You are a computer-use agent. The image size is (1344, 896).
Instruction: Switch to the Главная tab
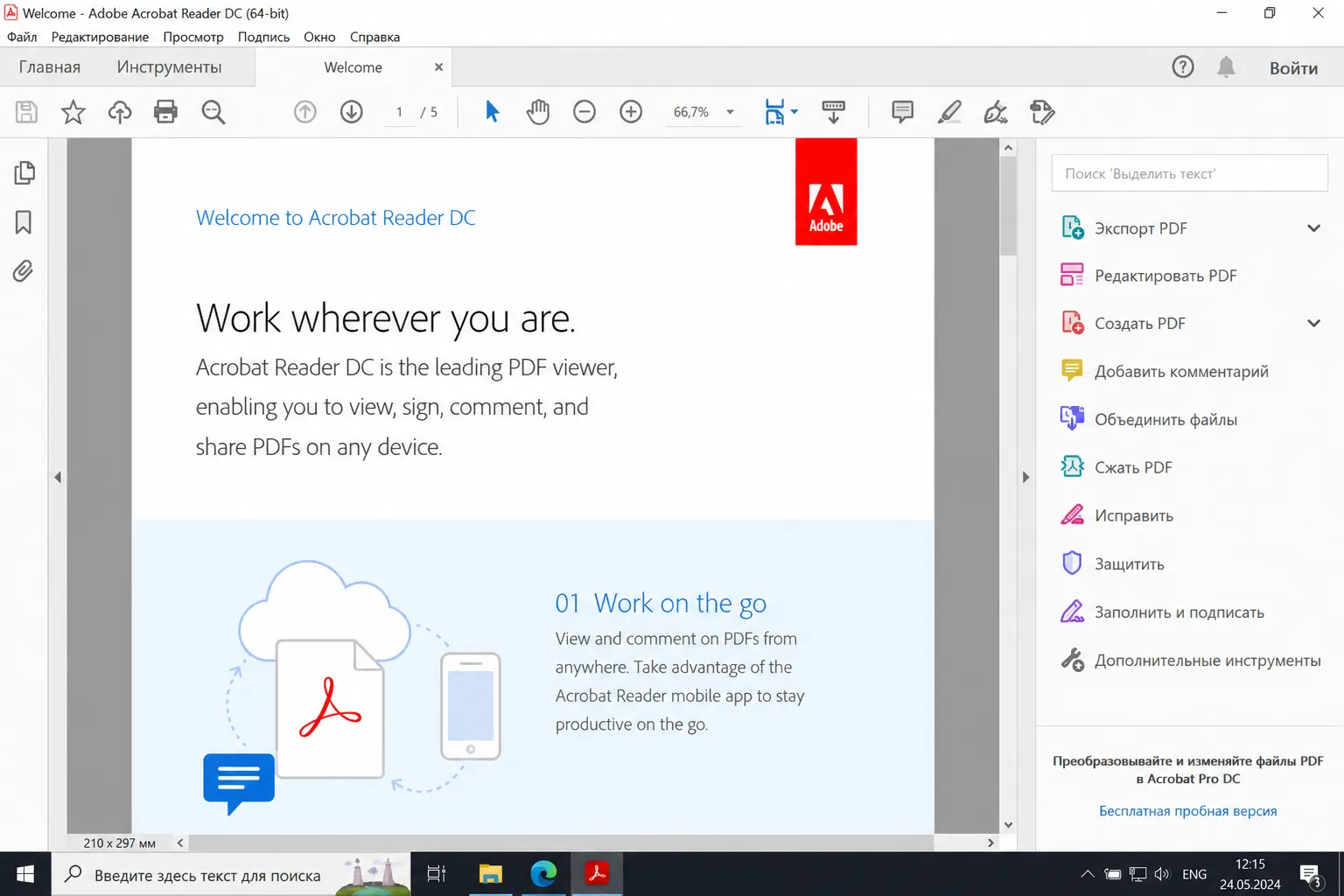(x=50, y=67)
